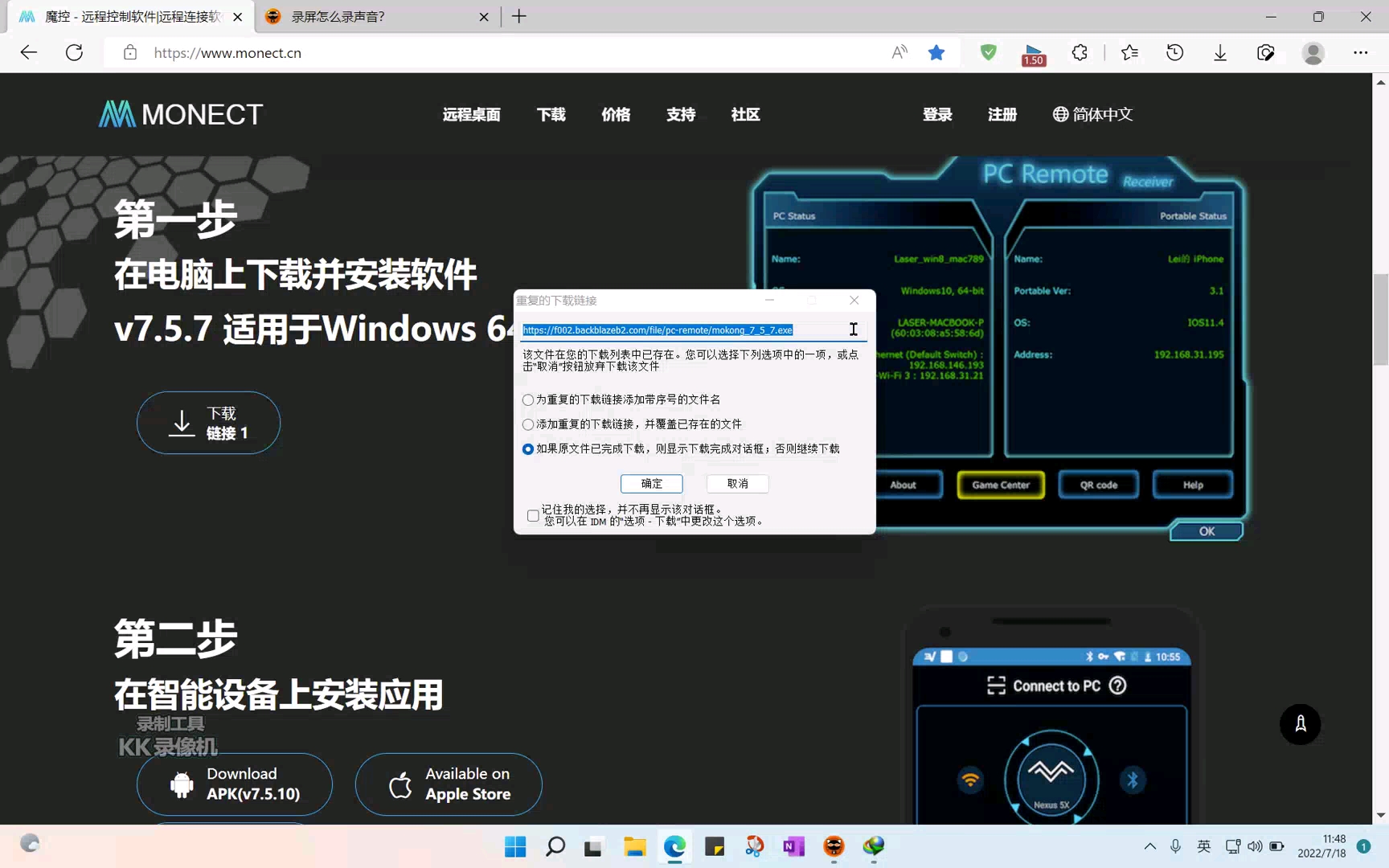Open the Settings and more menu
The height and width of the screenshot is (868, 1389).
1361,53
